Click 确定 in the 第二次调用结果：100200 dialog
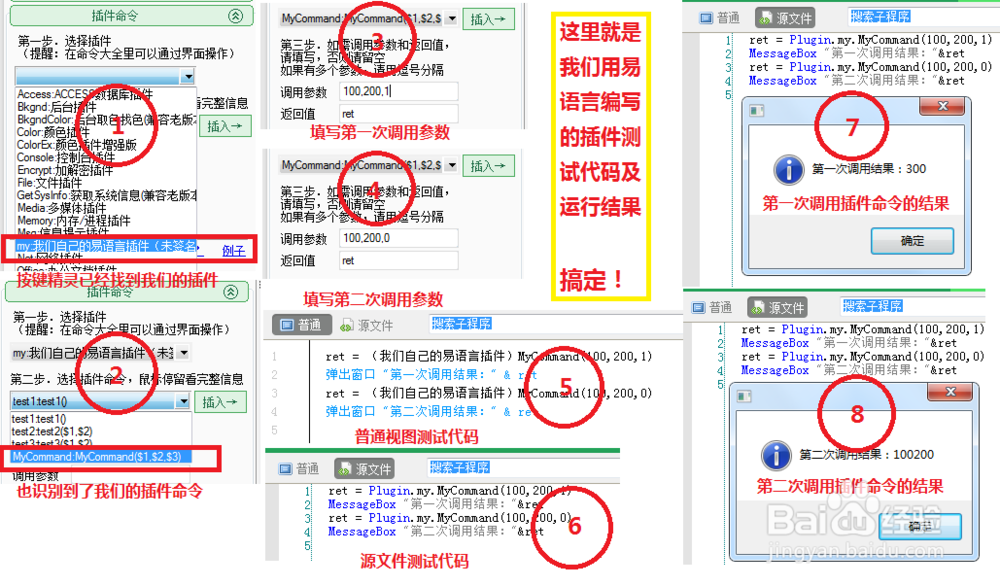The width and height of the screenshot is (1000, 586). 920,526
